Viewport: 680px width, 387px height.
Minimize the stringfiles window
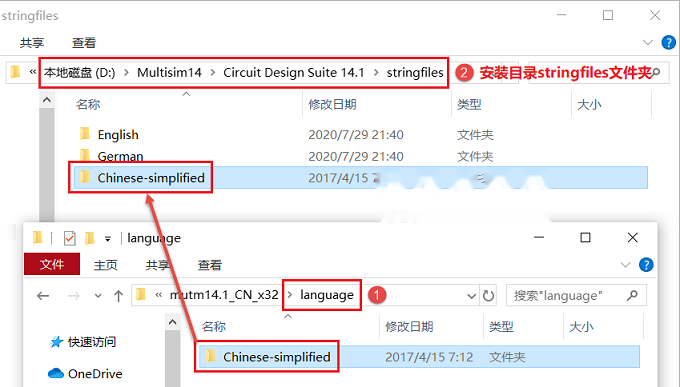562,15
